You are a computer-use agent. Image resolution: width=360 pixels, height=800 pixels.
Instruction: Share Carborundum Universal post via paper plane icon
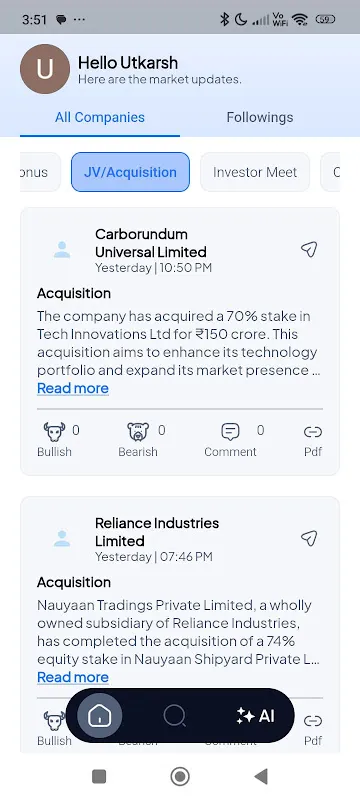click(309, 249)
